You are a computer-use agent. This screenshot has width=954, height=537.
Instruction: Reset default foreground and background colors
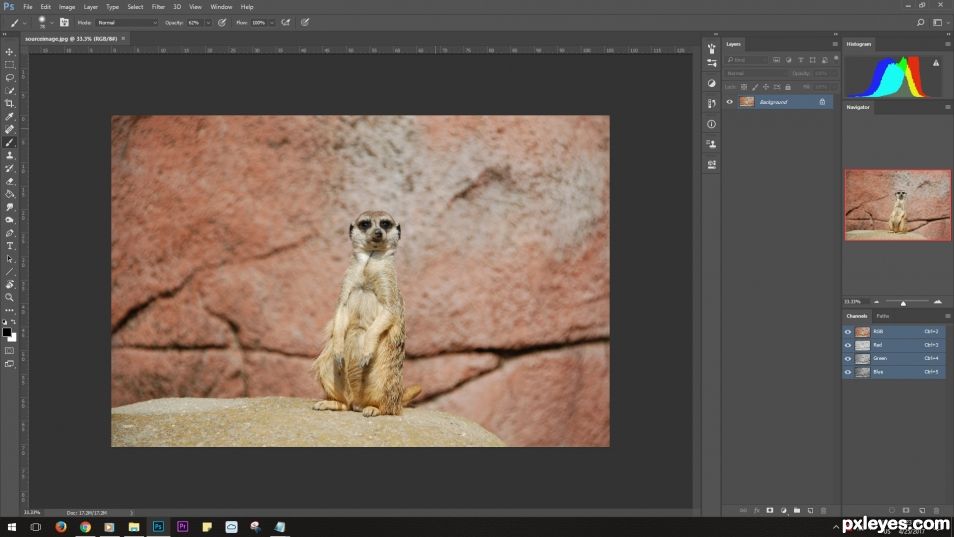pos(5,322)
